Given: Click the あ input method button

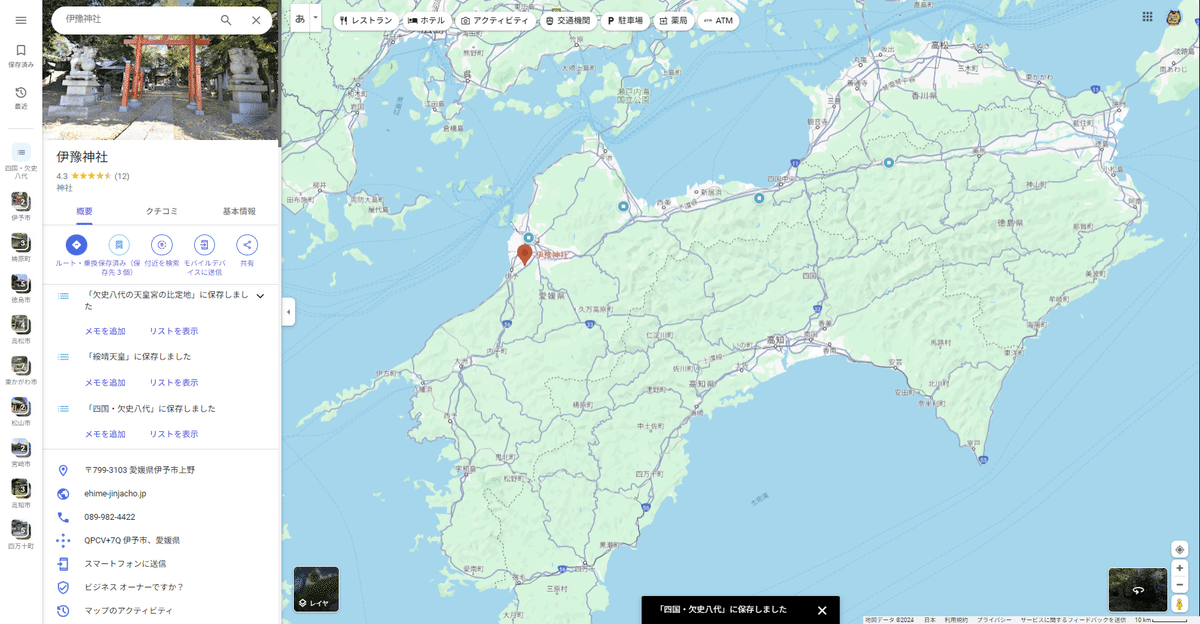Looking at the screenshot, I should click(299, 18).
